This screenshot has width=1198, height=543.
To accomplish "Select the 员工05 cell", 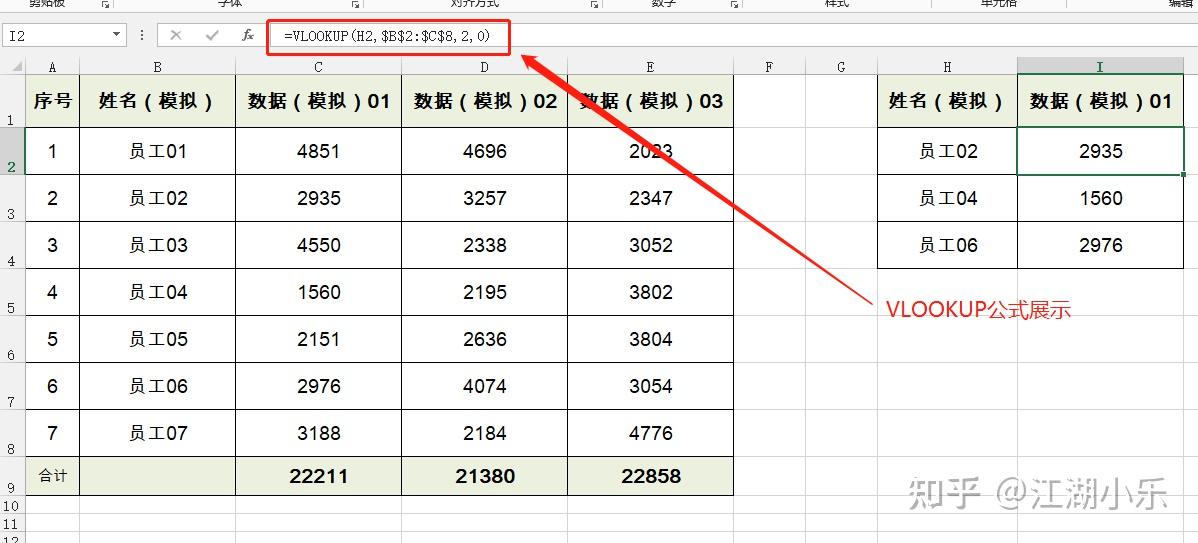I will click(157, 339).
